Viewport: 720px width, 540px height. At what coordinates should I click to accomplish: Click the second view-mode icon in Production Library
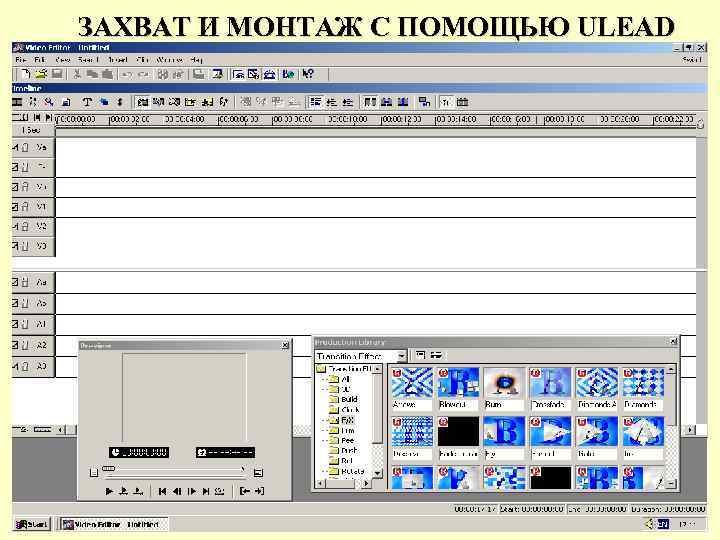point(436,355)
